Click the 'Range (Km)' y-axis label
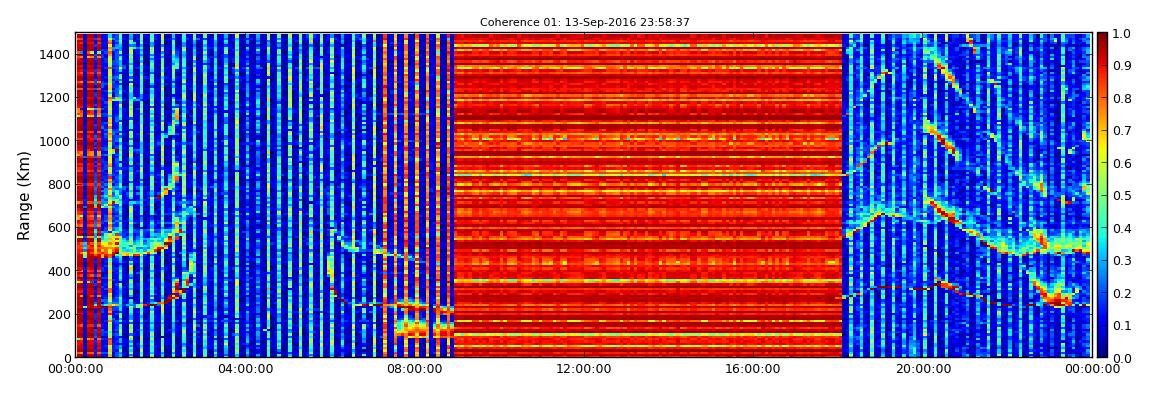 23,195
